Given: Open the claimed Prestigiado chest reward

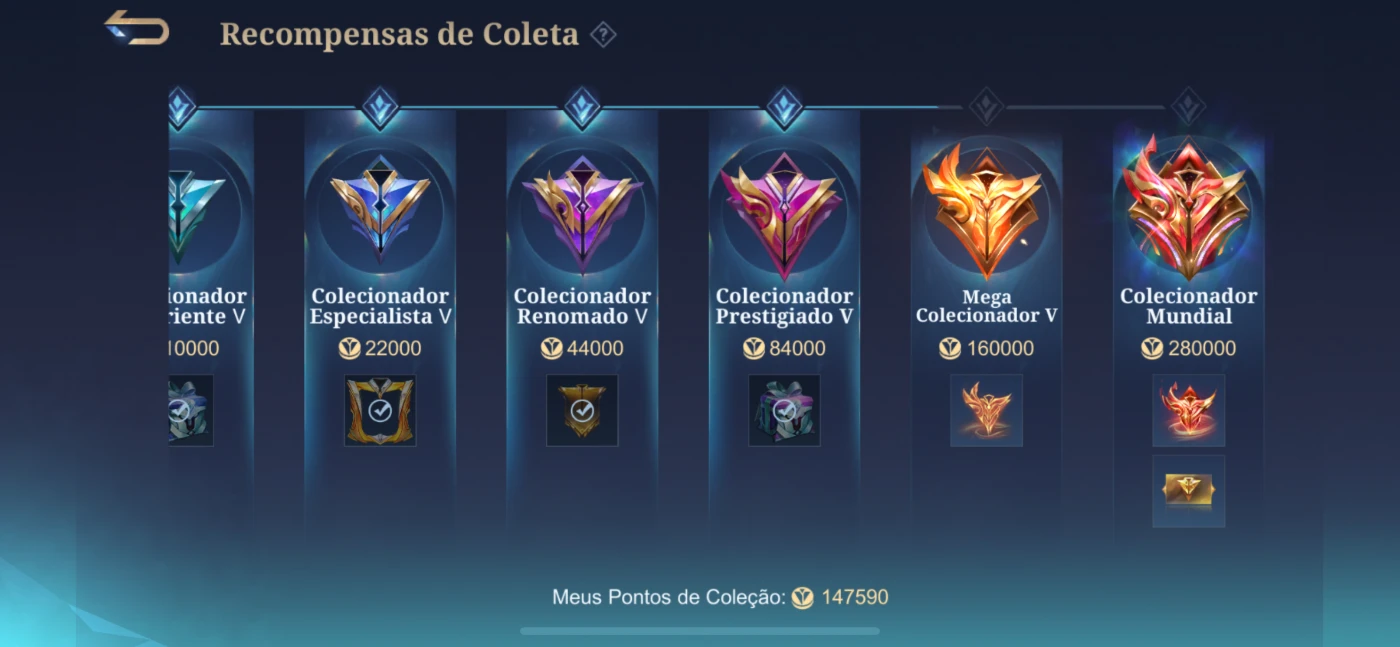Looking at the screenshot, I should coord(784,410).
